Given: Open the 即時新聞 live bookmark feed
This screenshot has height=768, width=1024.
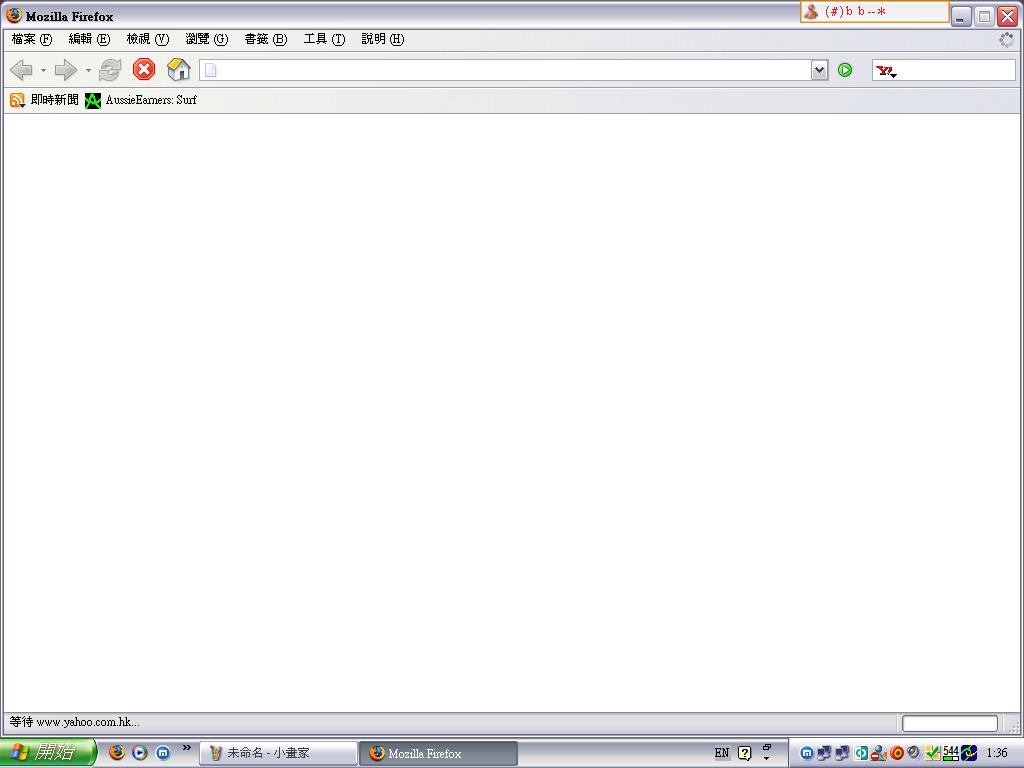Looking at the screenshot, I should 44,100.
